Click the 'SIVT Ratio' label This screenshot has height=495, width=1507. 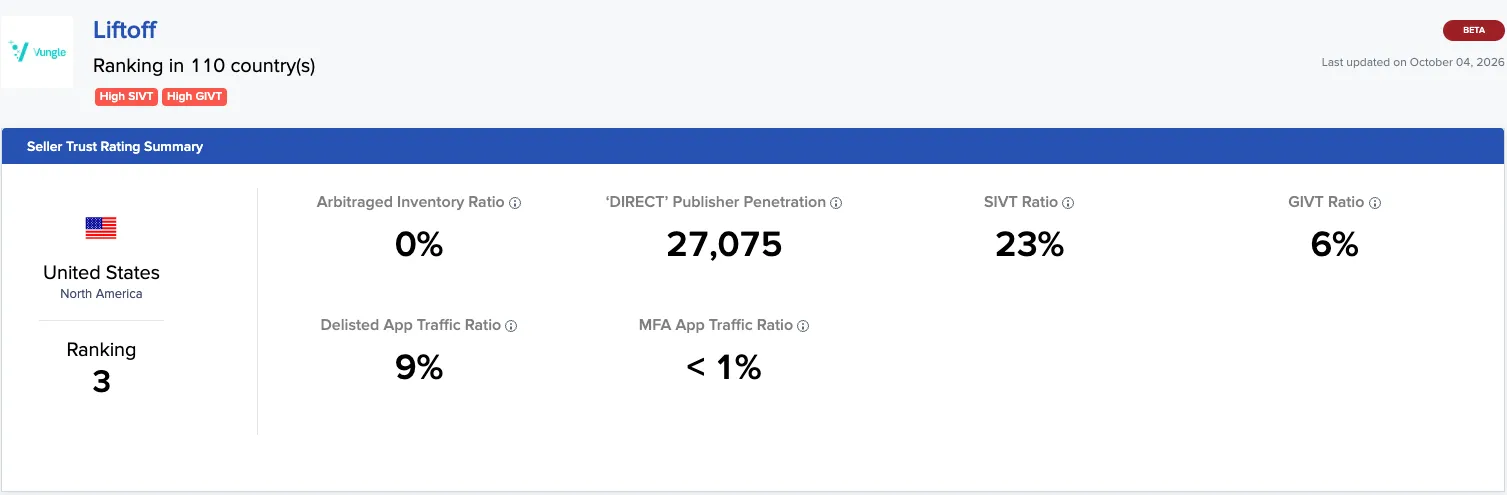coord(1021,202)
